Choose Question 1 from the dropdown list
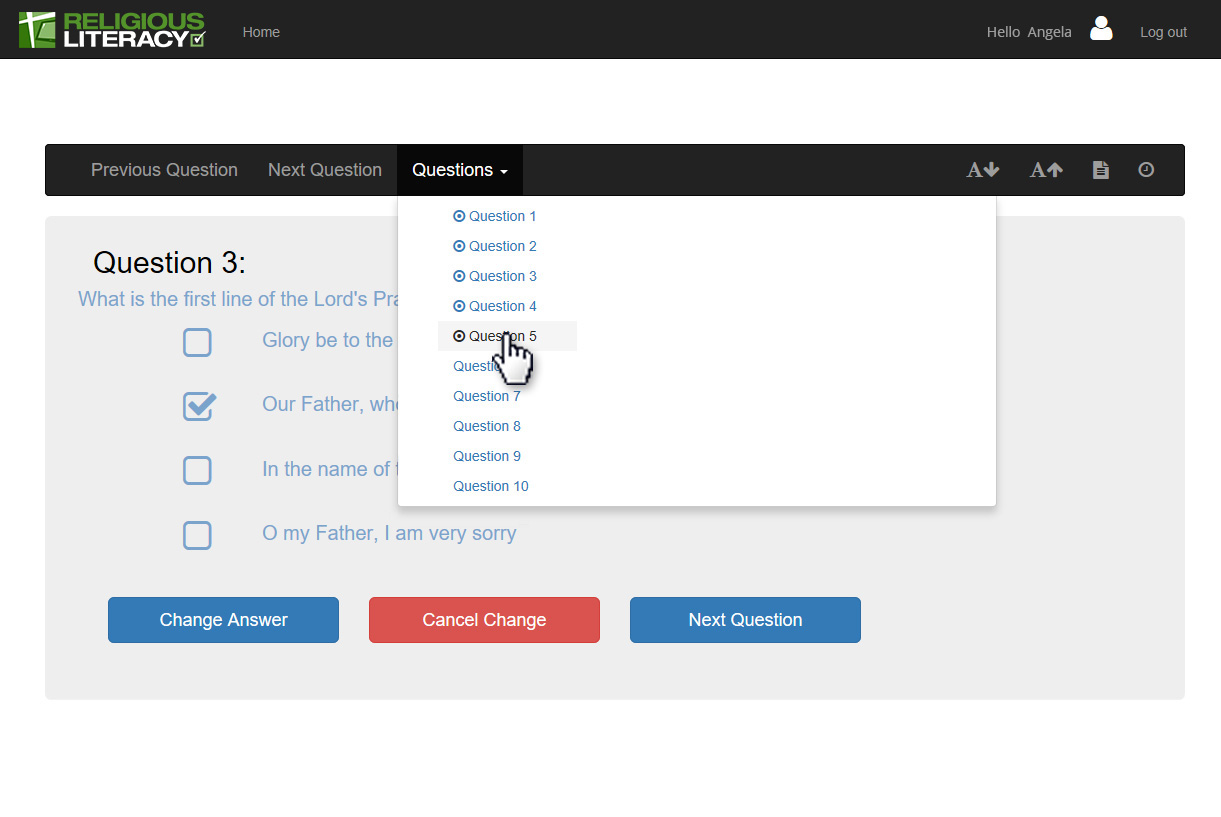This screenshot has width=1221, height=817. pos(502,216)
